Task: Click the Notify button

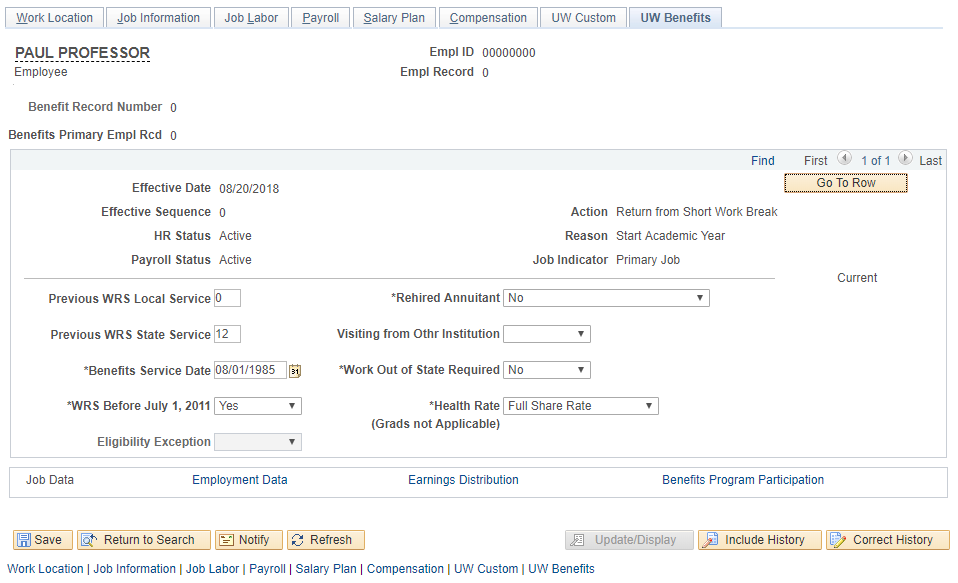Action: point(249,540)
